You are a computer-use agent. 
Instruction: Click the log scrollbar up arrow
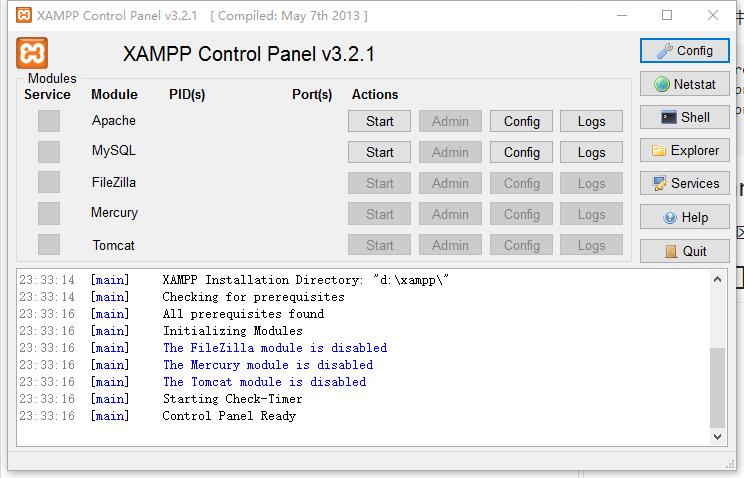717,279
